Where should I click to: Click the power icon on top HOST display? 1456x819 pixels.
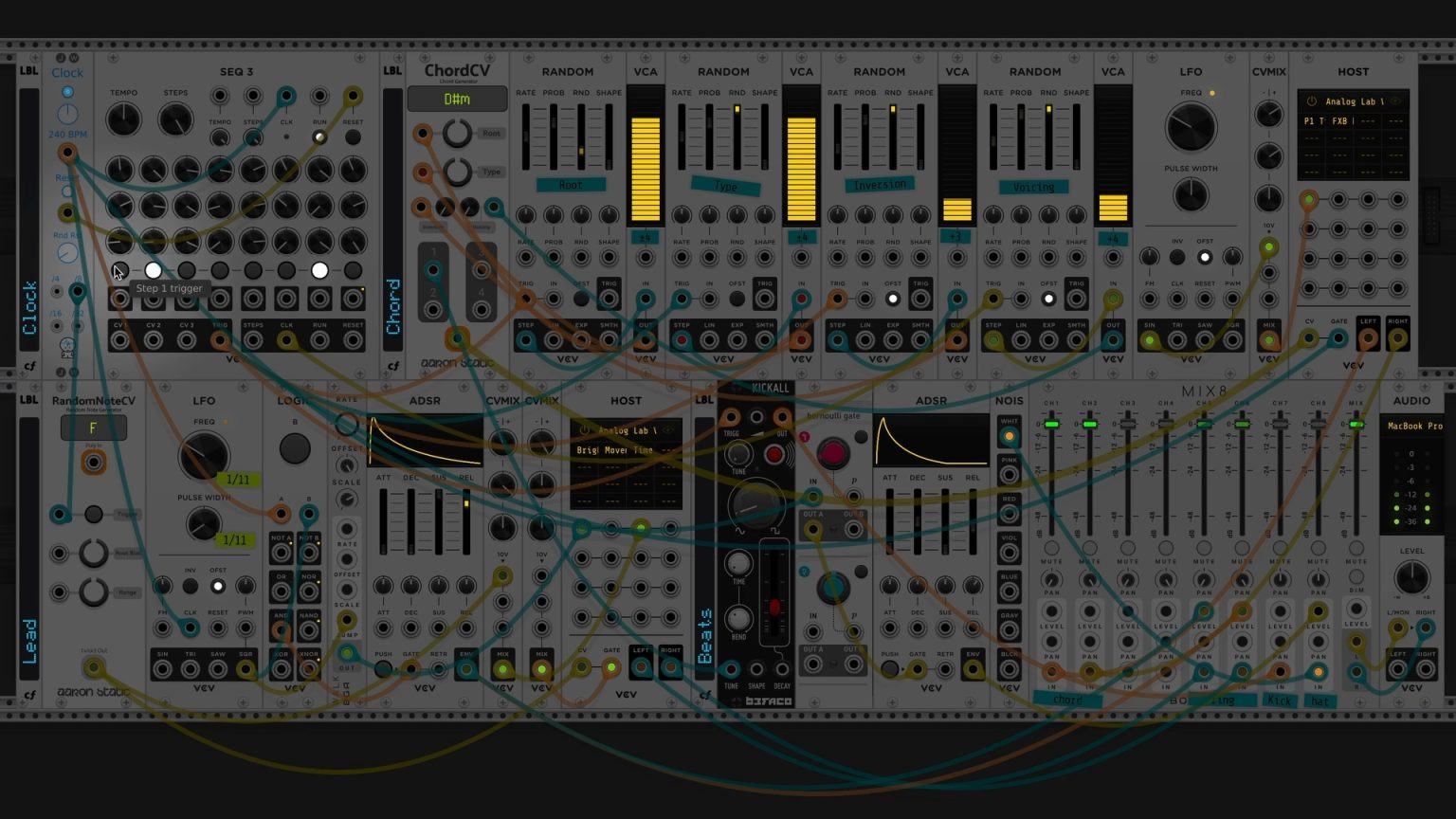pyautogui.click(x=1312, y=101)
